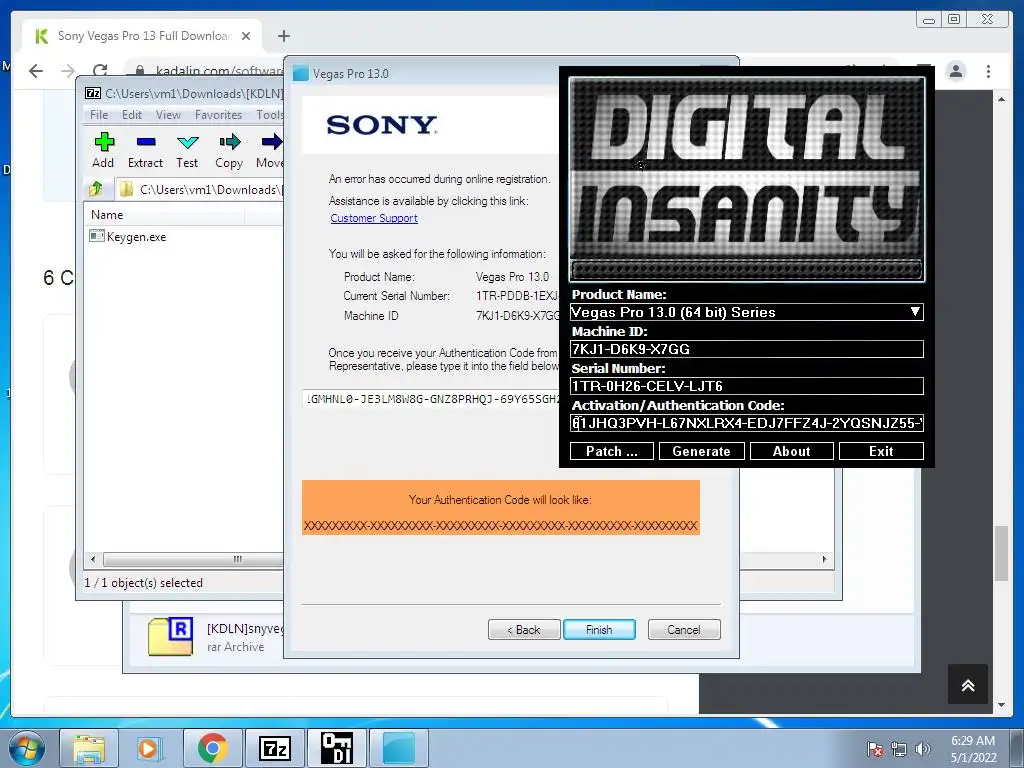Open Windows Explorer from taskbar

[89, 748]
